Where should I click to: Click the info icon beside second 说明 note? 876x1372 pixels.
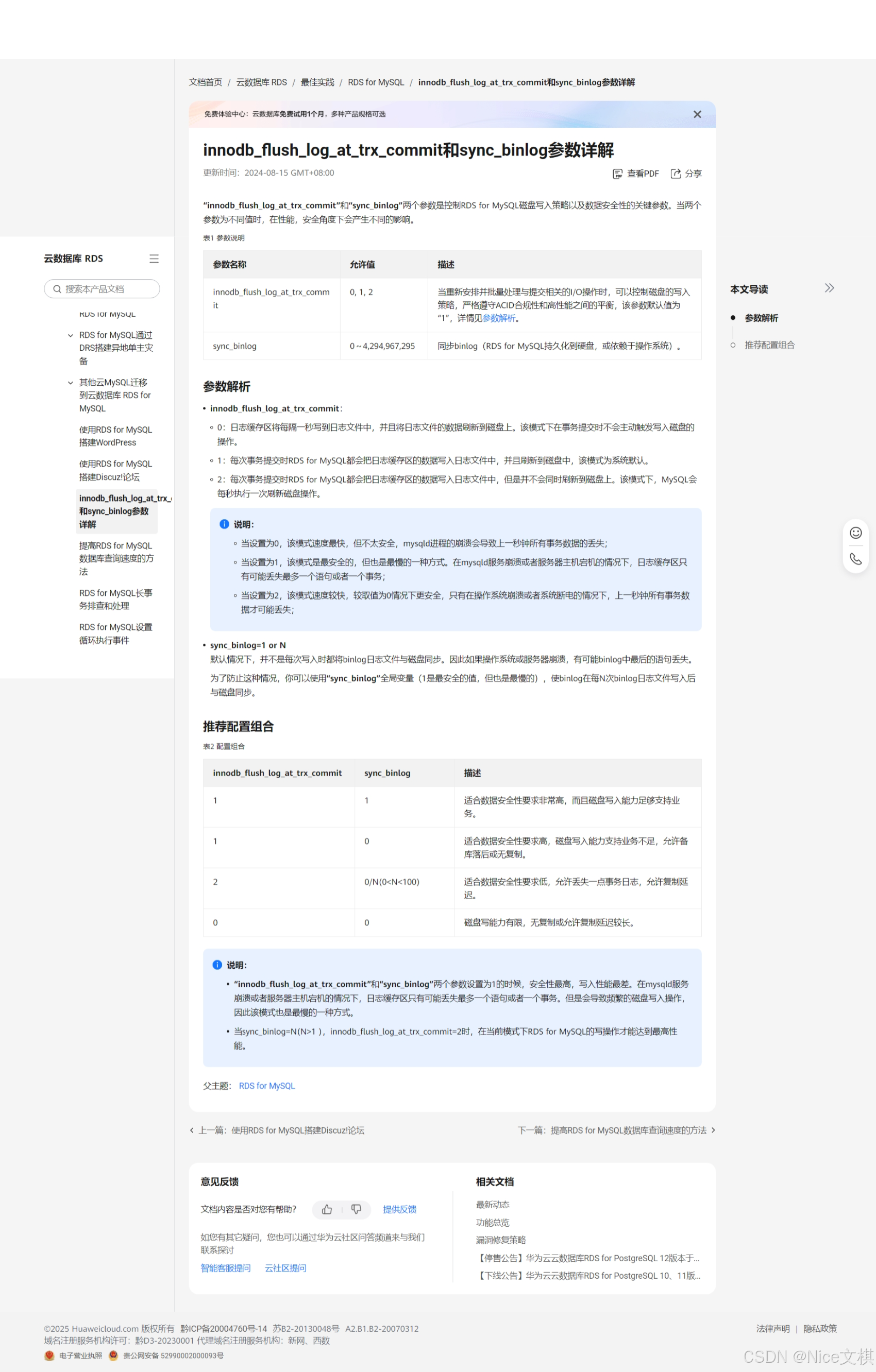[217, 965]
